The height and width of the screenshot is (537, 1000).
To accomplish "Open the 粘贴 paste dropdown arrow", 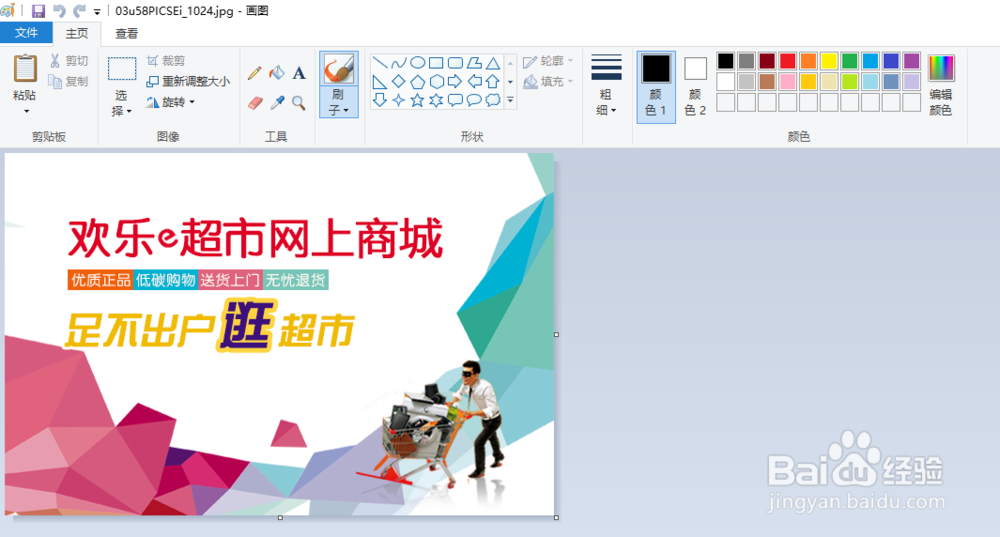I will pos(26,112).
